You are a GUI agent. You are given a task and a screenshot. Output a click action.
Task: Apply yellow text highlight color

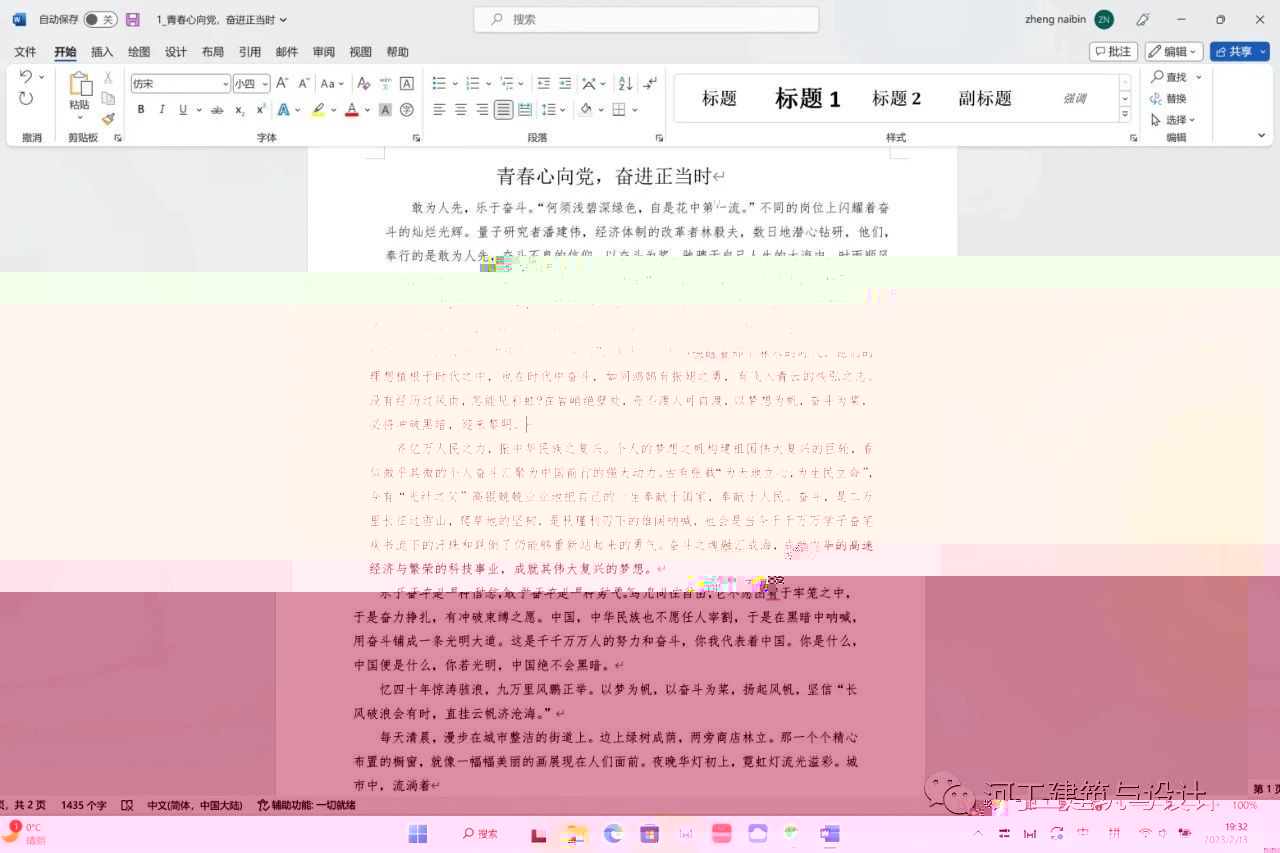click(x=318, y=110)
